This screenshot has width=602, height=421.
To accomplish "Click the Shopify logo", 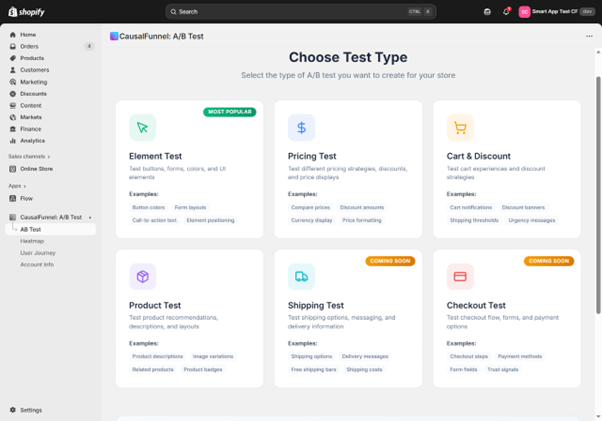I will (27, 12).
